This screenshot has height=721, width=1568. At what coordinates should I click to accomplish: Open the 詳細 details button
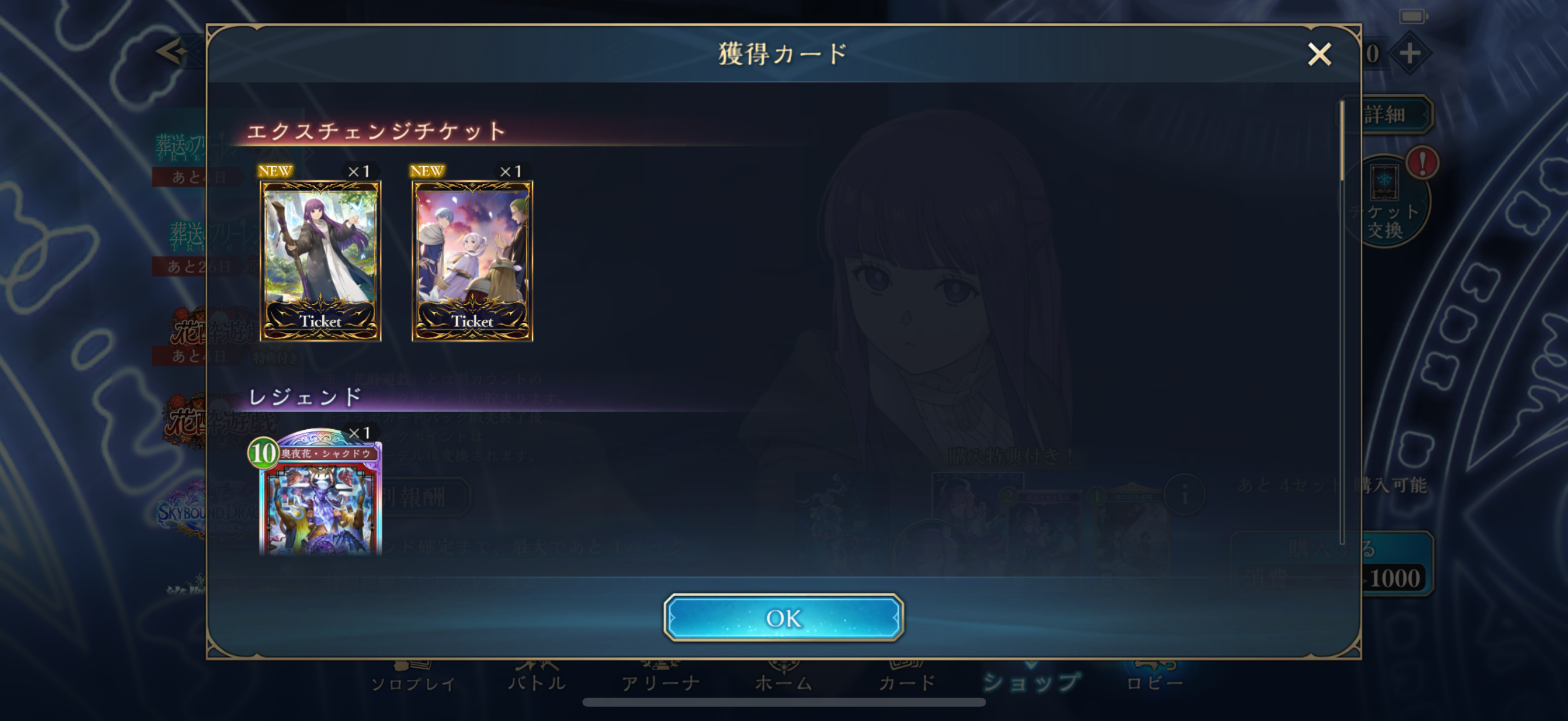pos(1393,114)
